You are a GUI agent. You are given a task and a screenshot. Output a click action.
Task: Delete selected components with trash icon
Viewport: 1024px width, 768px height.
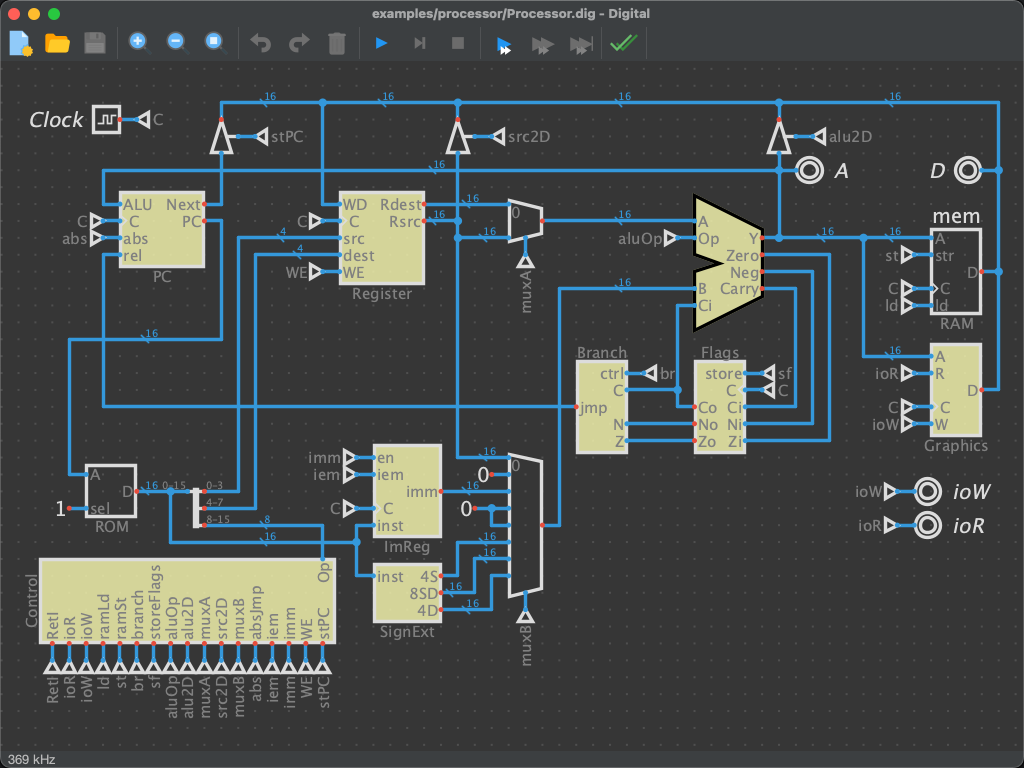coord(337,43)
